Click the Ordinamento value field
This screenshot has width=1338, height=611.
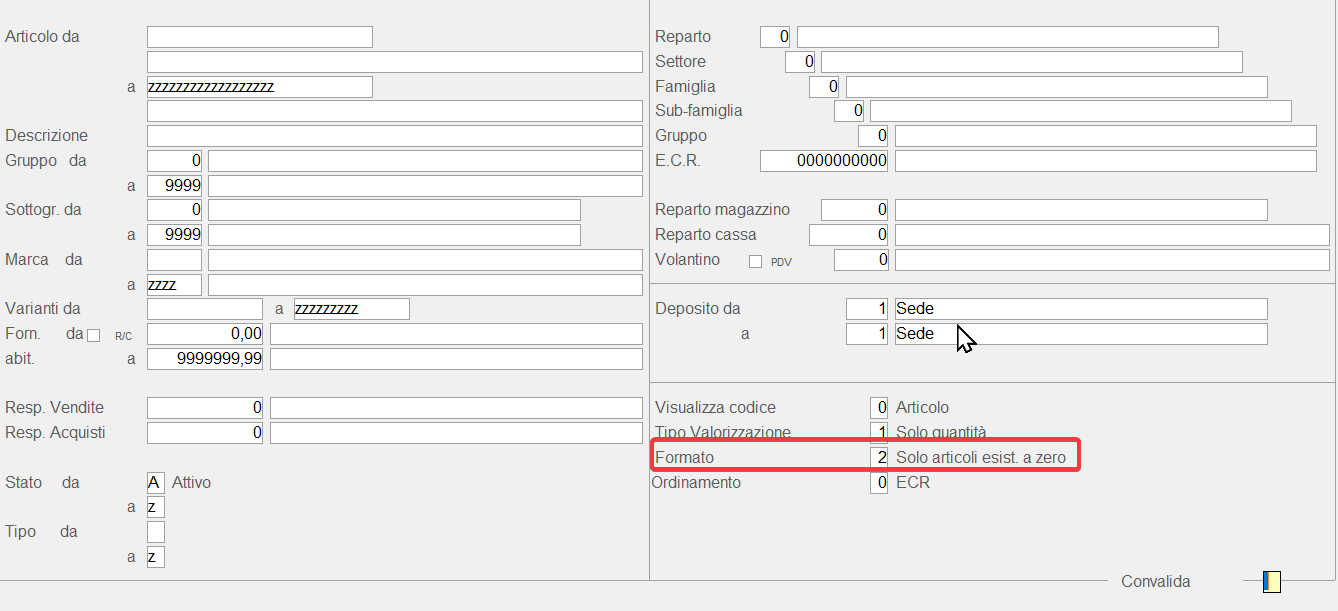point(879,483)
